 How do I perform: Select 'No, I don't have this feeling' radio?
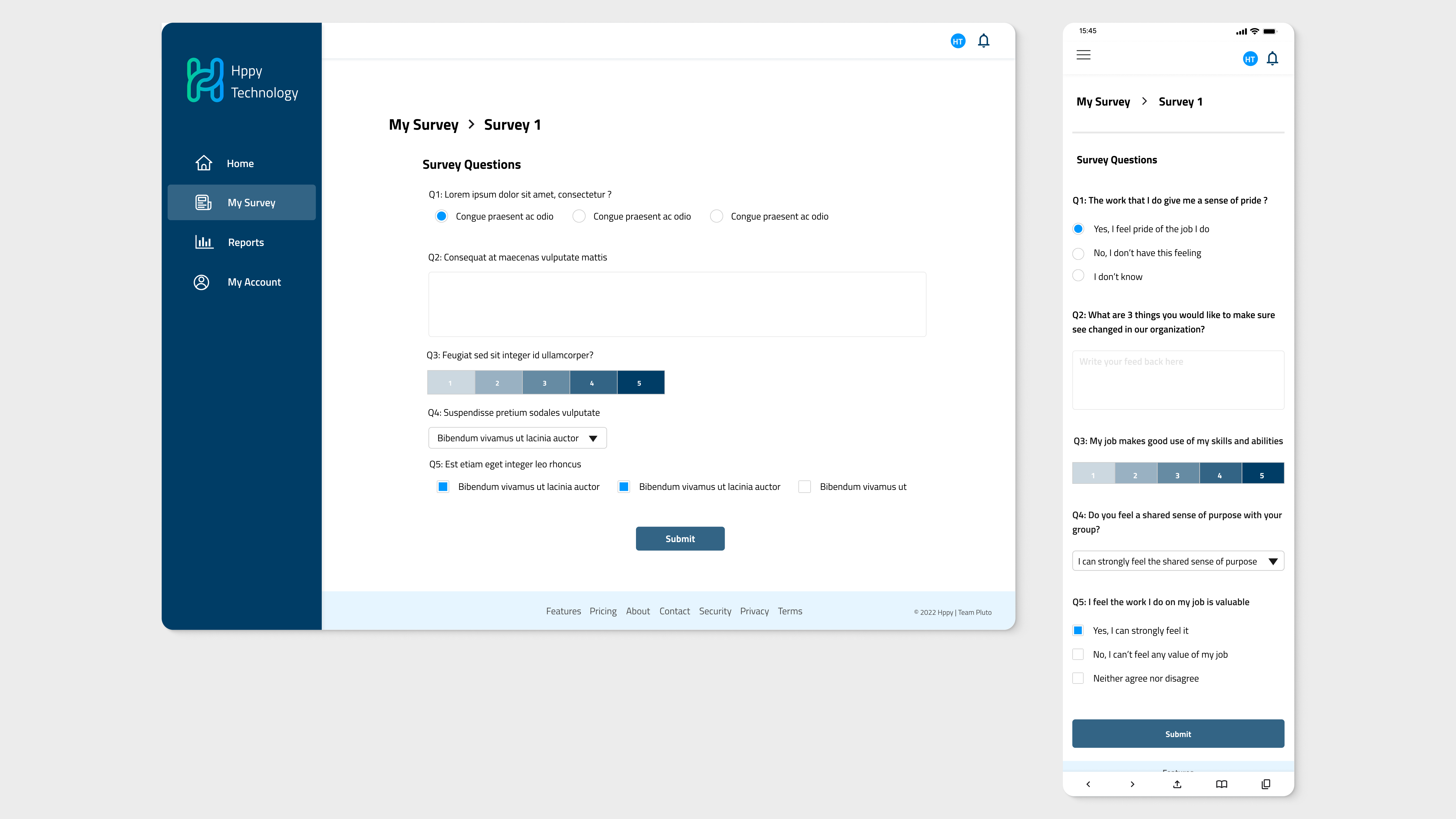(x=1078, y=253)
